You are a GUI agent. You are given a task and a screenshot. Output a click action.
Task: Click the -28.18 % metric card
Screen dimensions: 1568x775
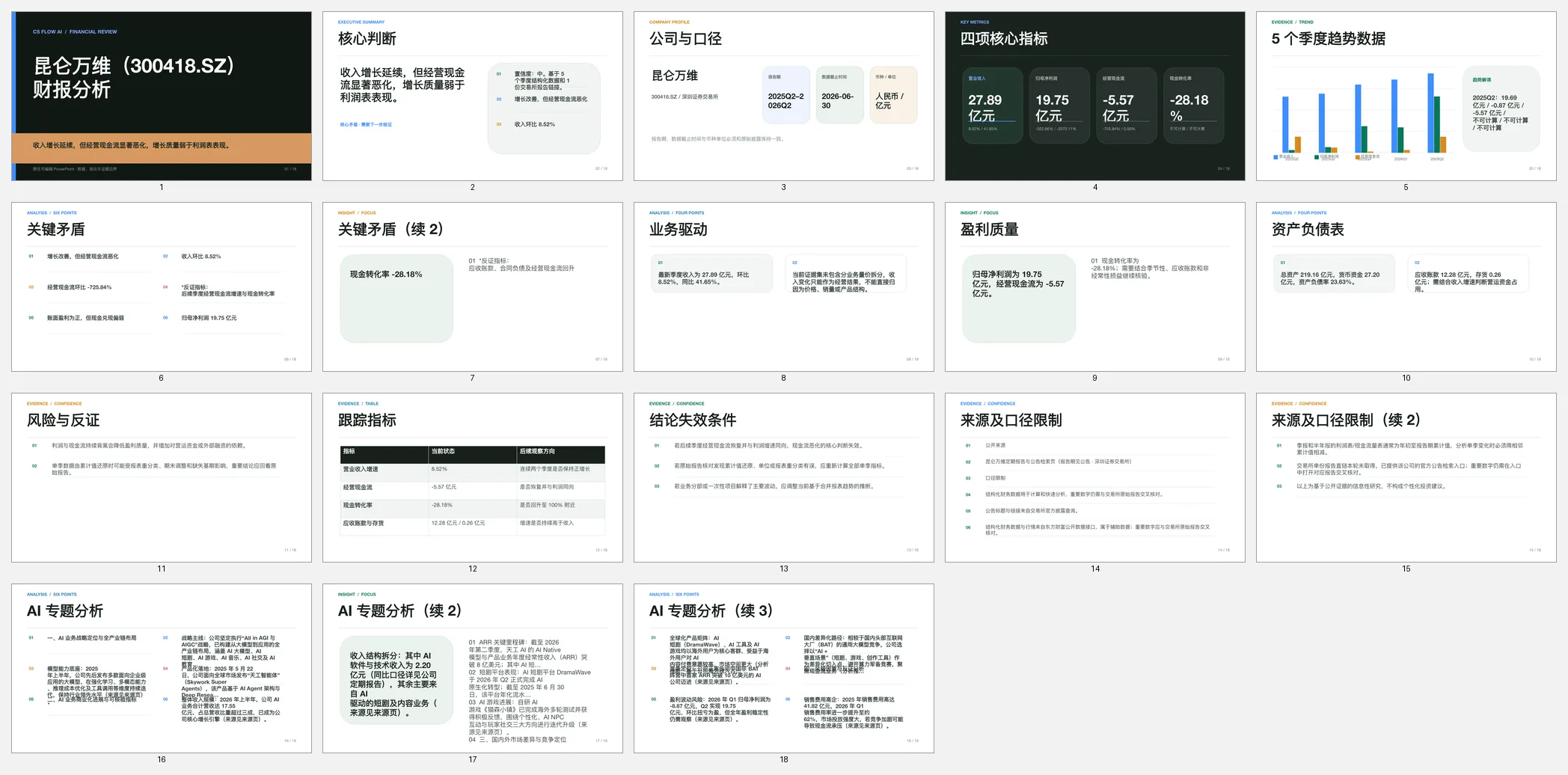click(1194, 105)
